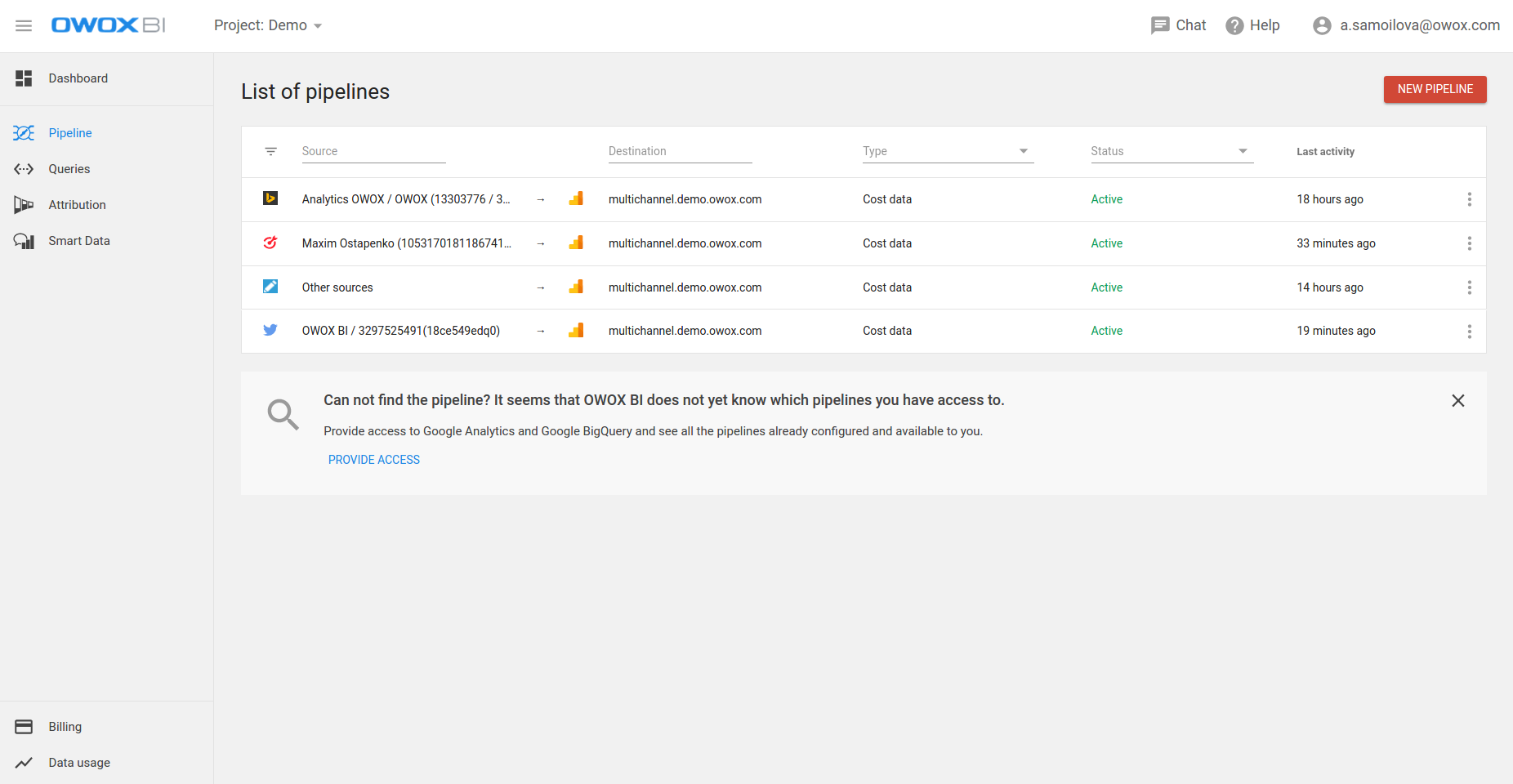Go to Dashboard in the sidebar

pyautogui.click(x=78, y=78)
